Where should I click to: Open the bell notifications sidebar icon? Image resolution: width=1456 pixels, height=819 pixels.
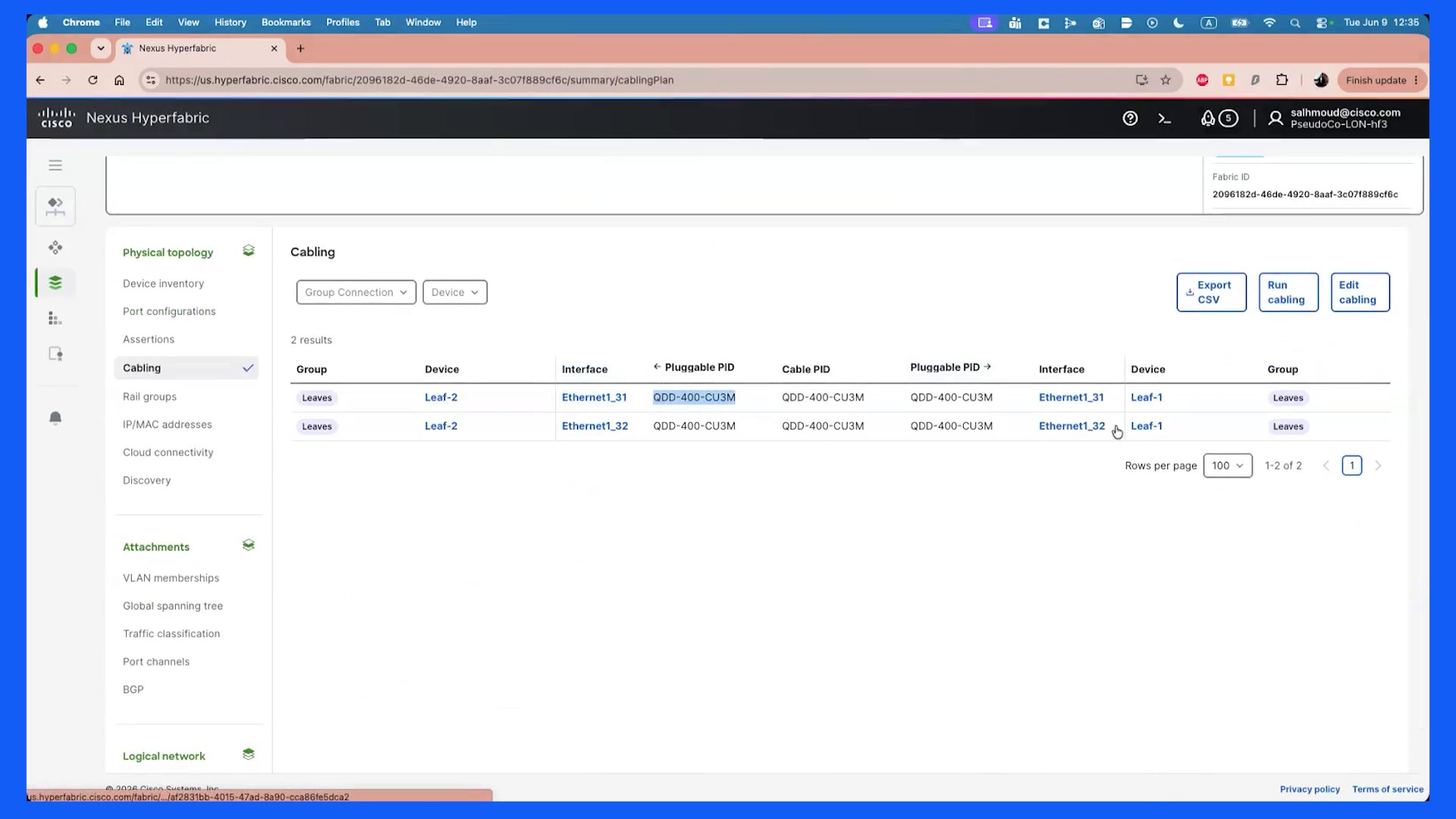click(x=55, y=418)
